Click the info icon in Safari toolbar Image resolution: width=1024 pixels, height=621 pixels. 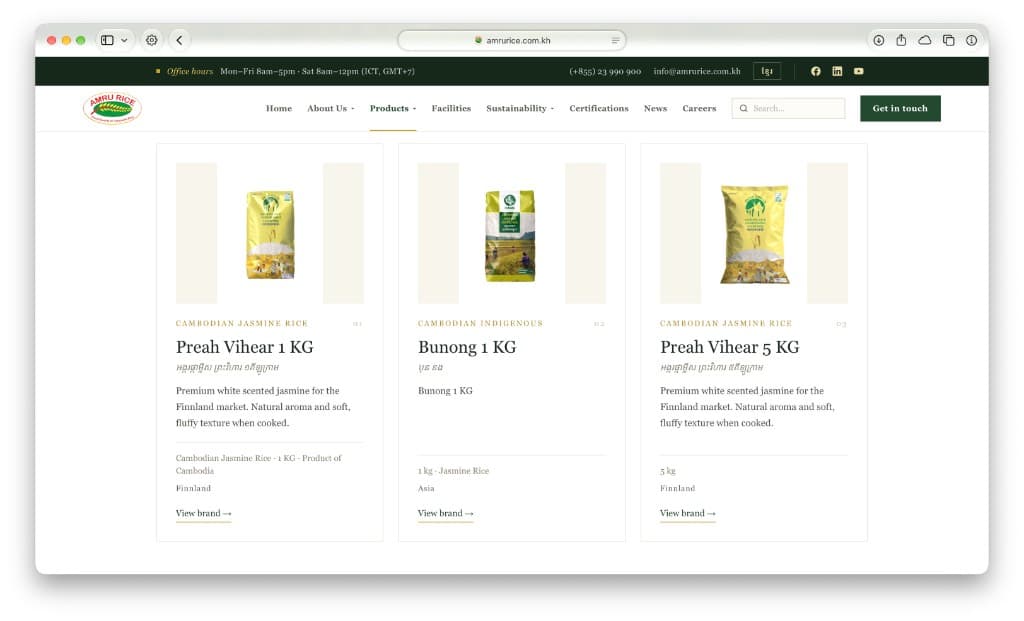point(972,40)
